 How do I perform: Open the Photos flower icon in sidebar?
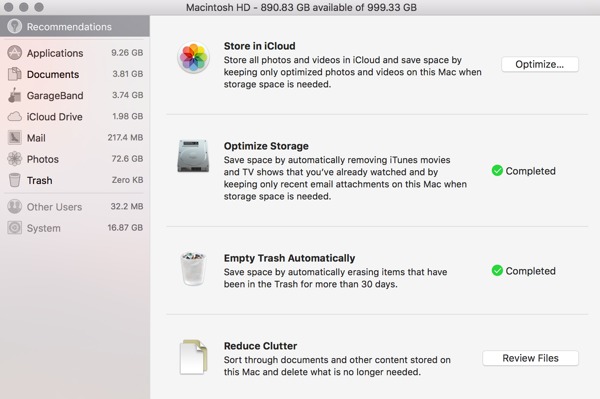pyautogui.click(x=15, y=159)
